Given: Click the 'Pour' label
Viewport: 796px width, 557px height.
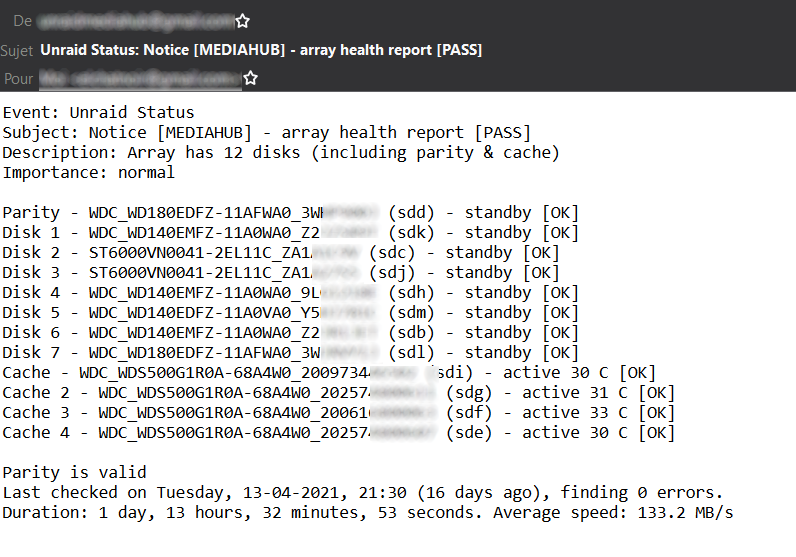Looking at the screenshot, I should click(x=19, y=79).
